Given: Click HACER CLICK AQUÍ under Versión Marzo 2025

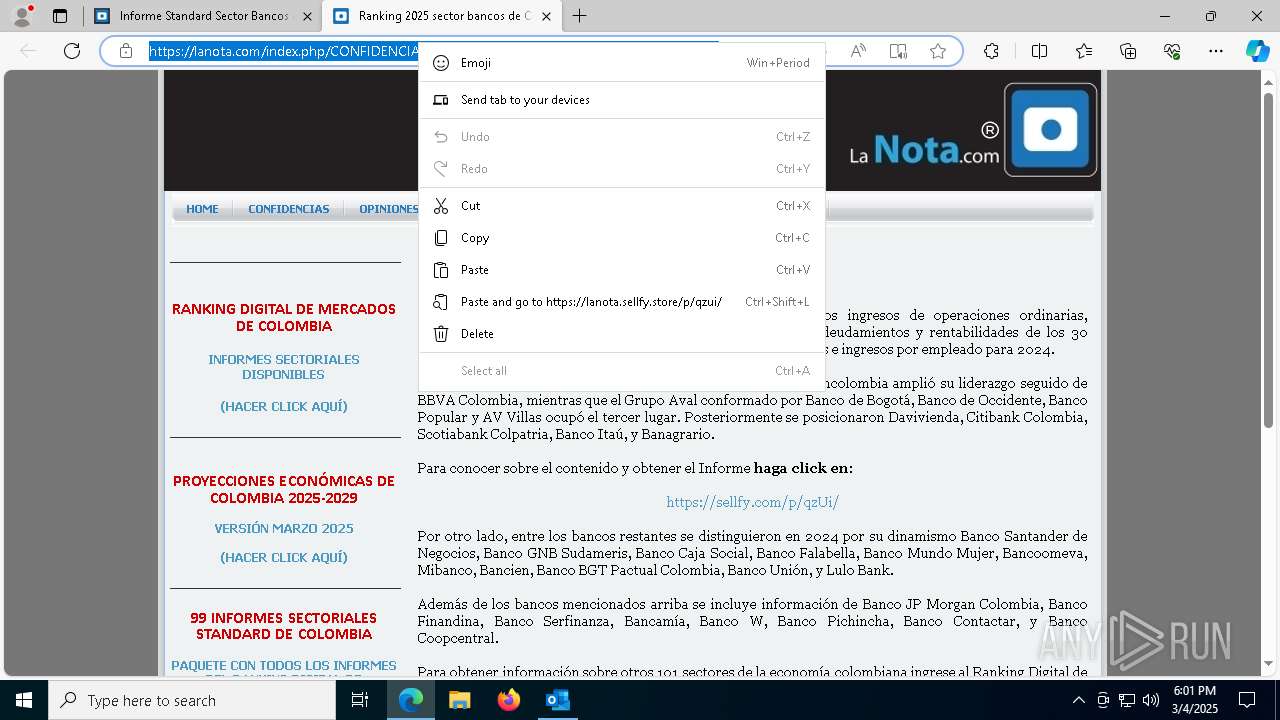Looking at the screenshot, I should point(284,557).
